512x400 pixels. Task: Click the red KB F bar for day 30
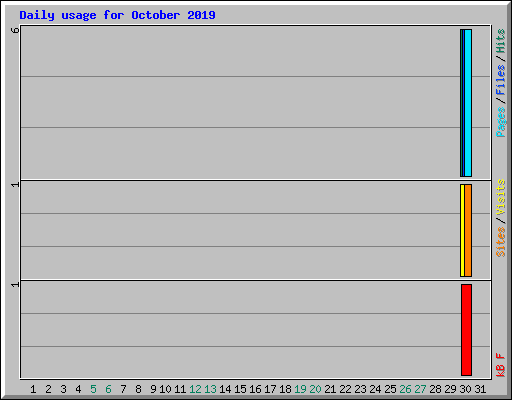(x=466, y=330)
